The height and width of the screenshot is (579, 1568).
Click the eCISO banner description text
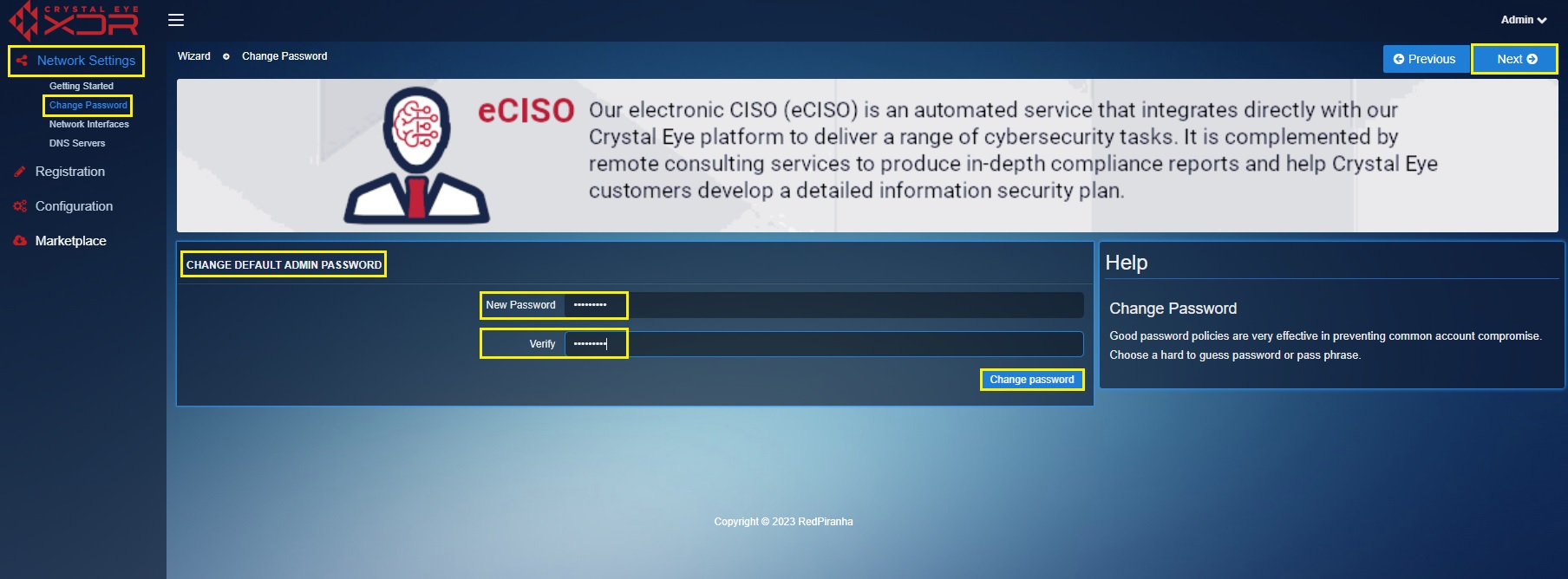[x=1013, y=150]
